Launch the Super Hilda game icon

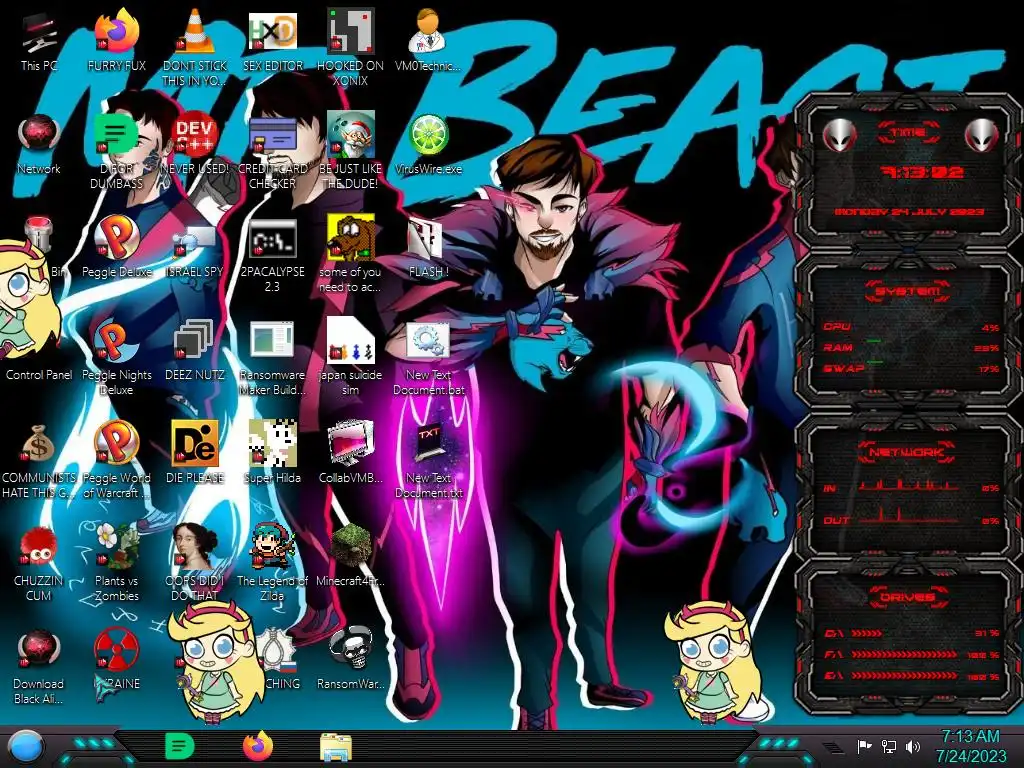pos(272,444)
